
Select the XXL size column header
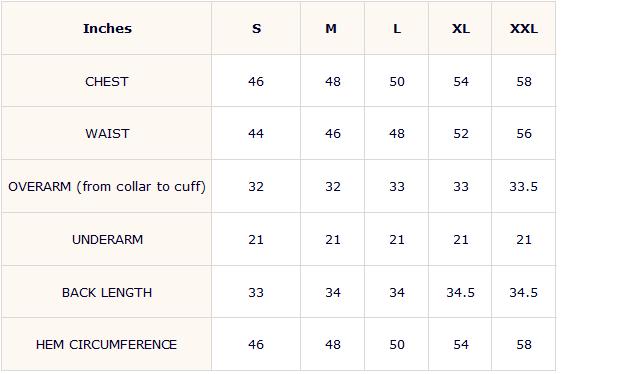[x=524, y=29]
